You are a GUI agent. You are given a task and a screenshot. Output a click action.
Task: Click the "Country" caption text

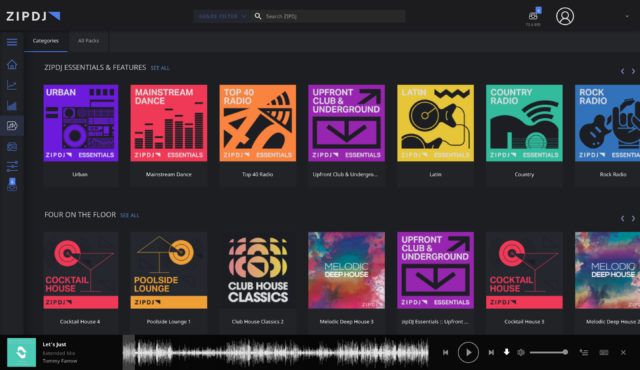click(x=524, y=174)
